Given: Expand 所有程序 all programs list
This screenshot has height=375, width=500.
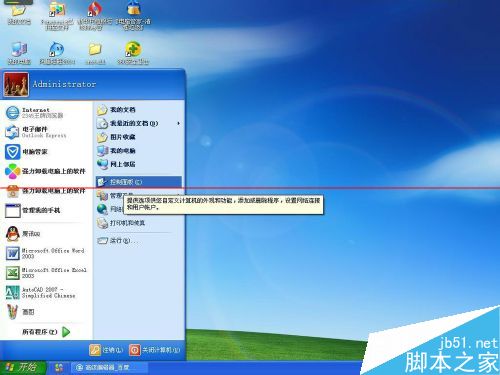Looking at the screenshot, I should (46, 332).
